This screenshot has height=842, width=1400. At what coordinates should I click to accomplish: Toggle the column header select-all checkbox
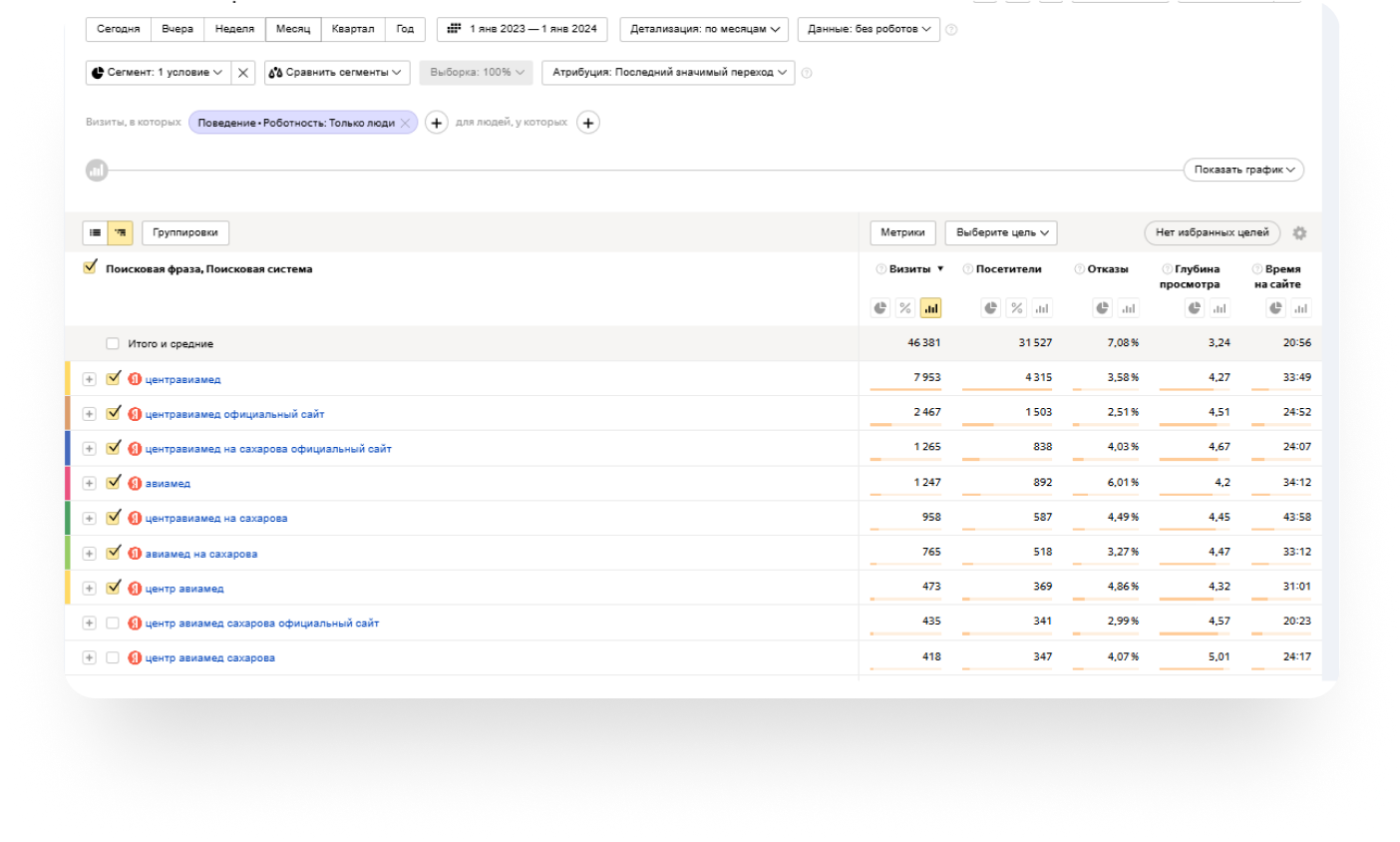click(91, 267)
